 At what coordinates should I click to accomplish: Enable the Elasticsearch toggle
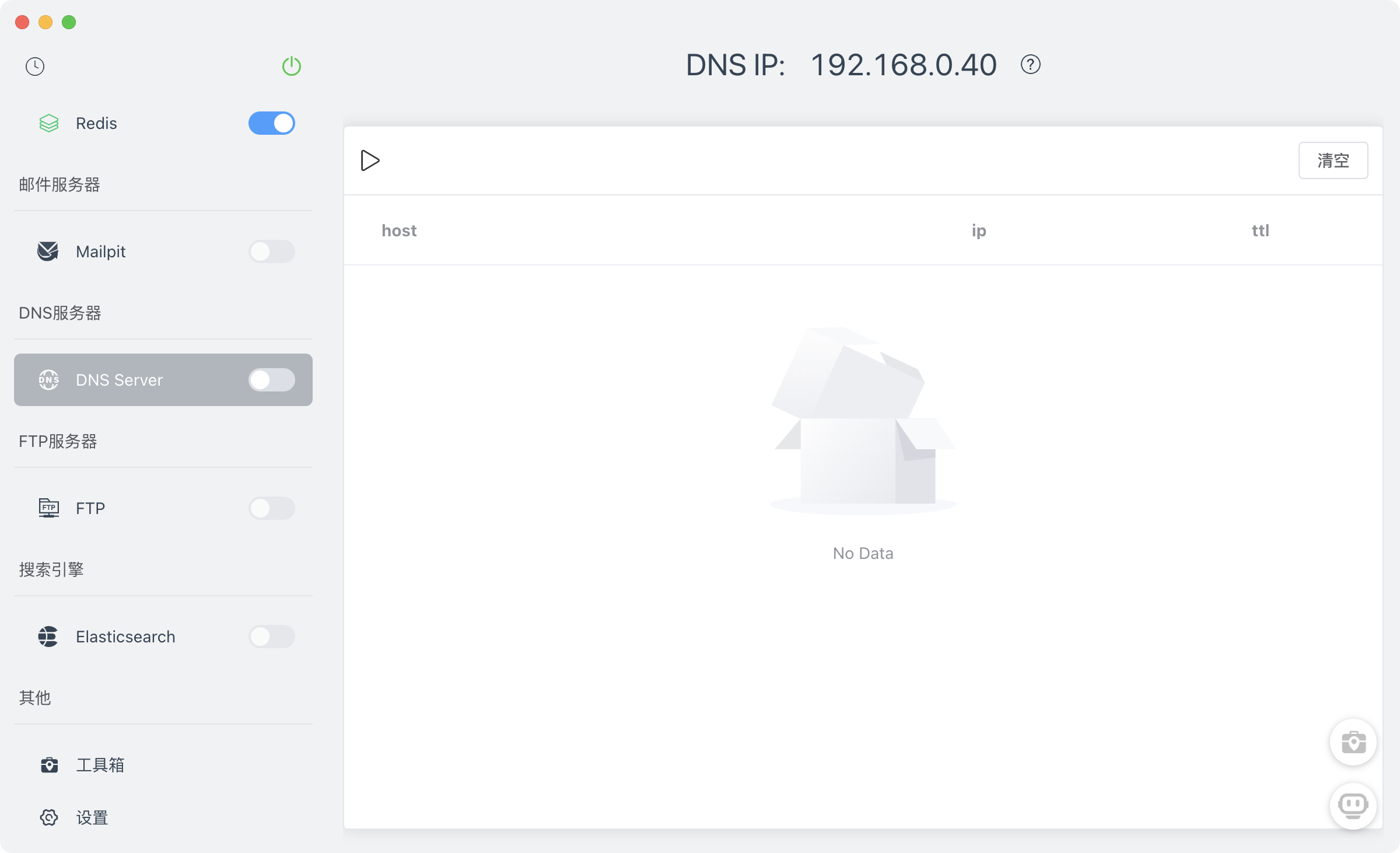point(272,637)
